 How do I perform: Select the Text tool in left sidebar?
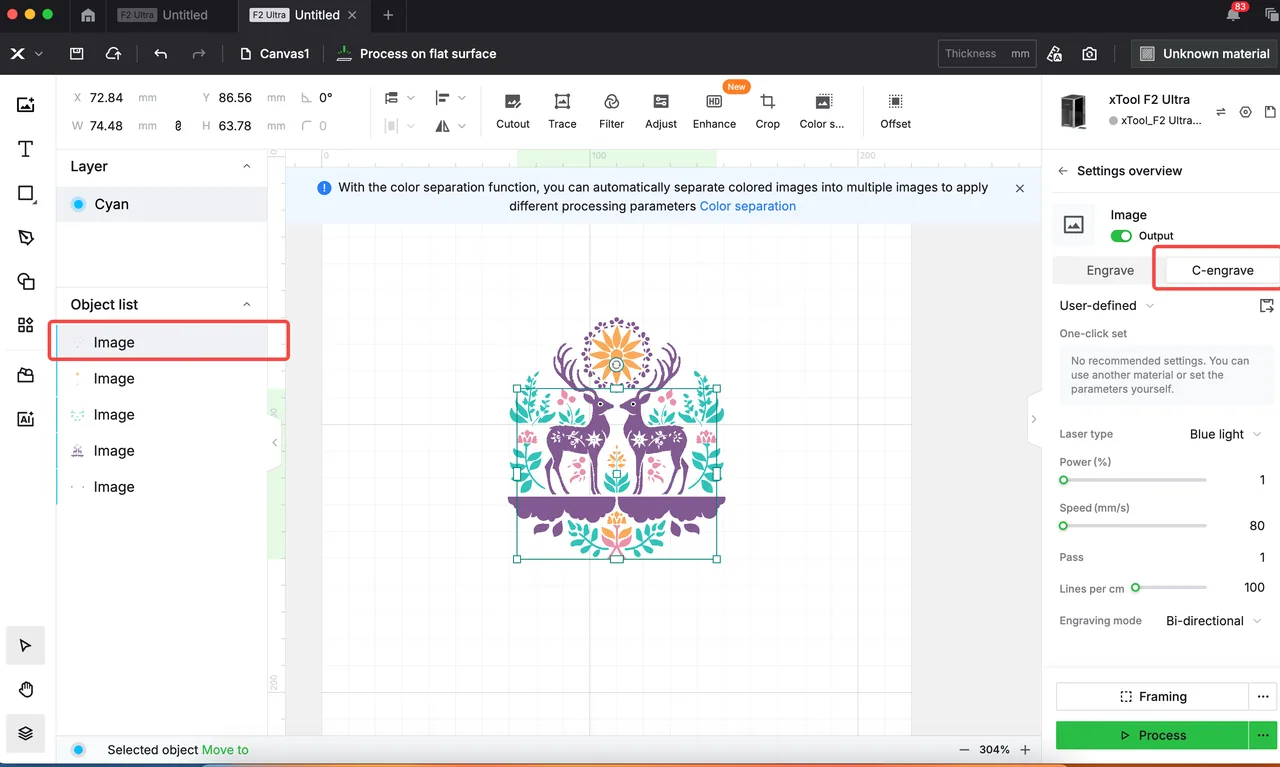[x=26, y=149]
